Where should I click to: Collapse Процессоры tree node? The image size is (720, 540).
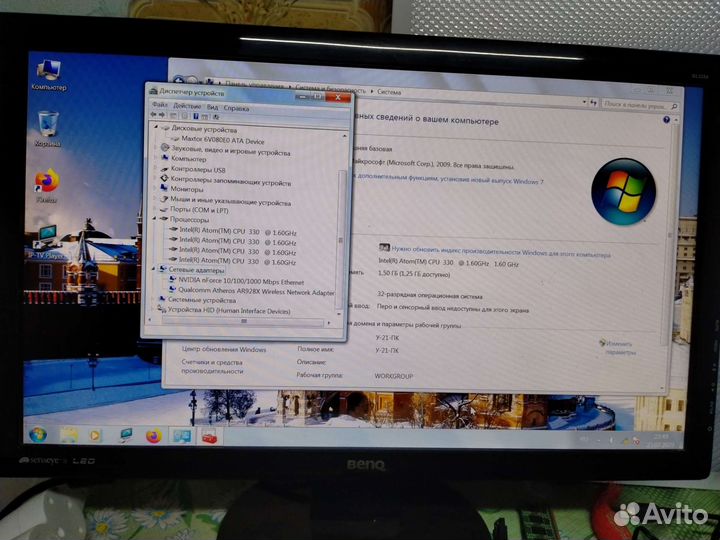(154, 219)
